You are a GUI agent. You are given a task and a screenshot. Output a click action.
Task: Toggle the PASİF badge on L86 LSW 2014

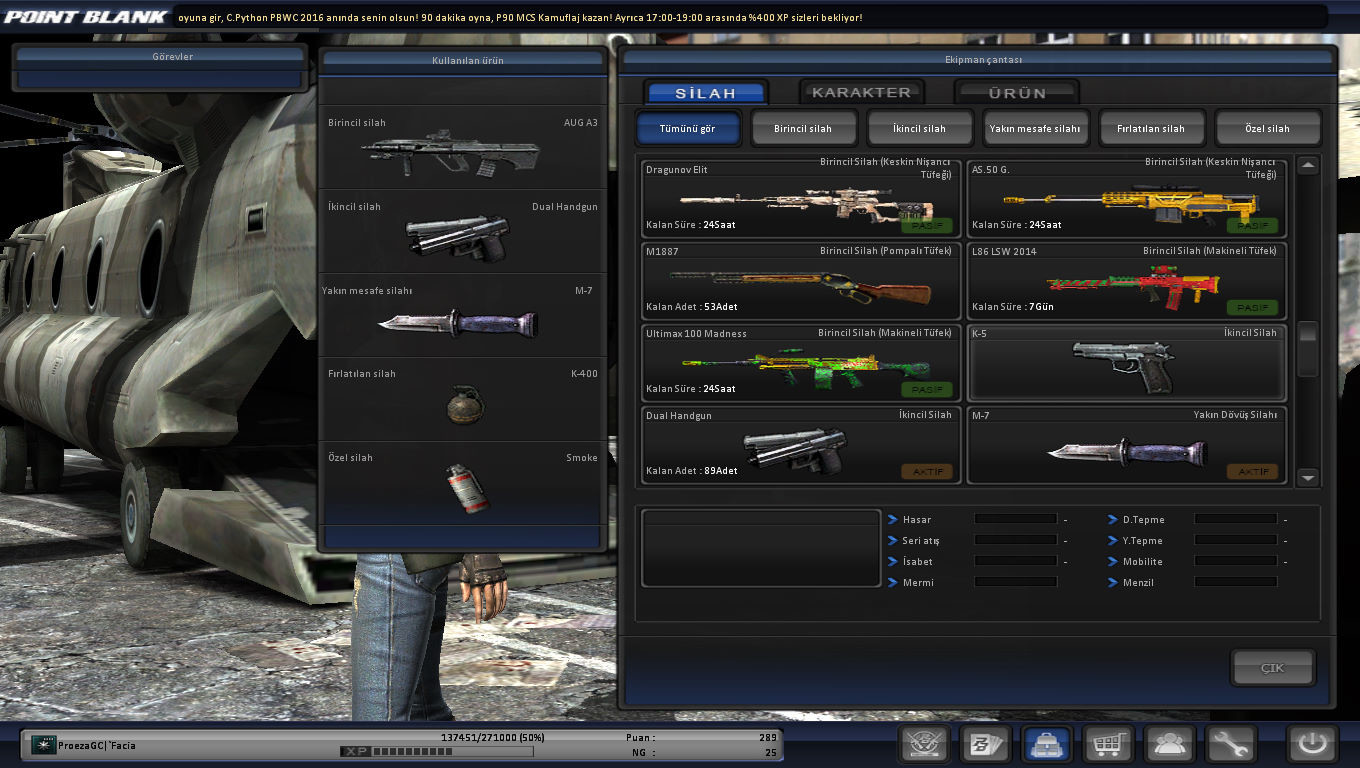coord(1252,307)
